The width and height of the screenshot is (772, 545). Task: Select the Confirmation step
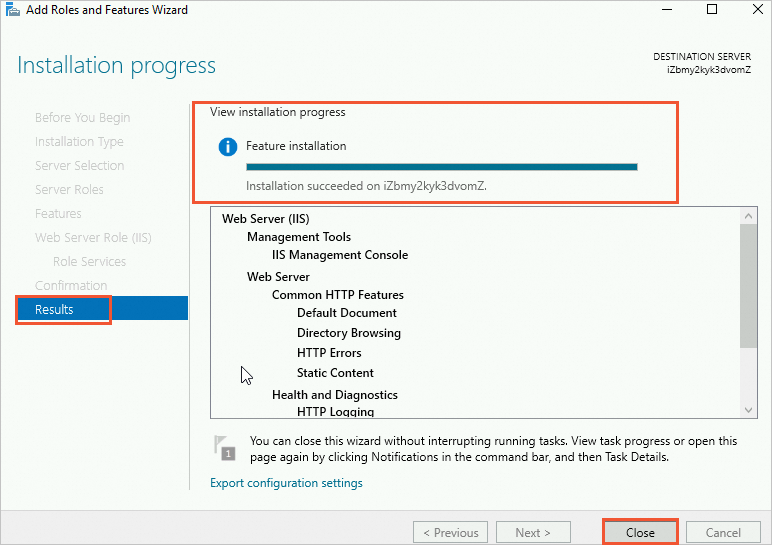tap(71, 286)
